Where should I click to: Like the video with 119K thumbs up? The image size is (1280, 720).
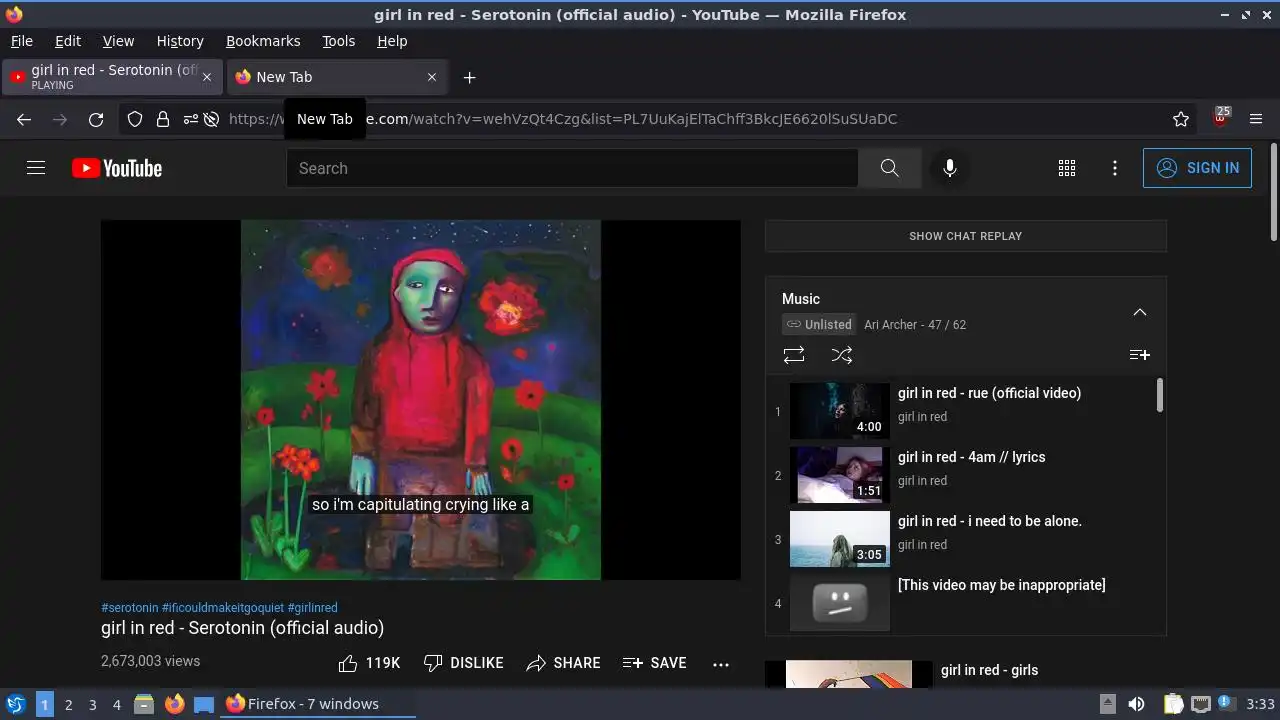click(369, 663)
